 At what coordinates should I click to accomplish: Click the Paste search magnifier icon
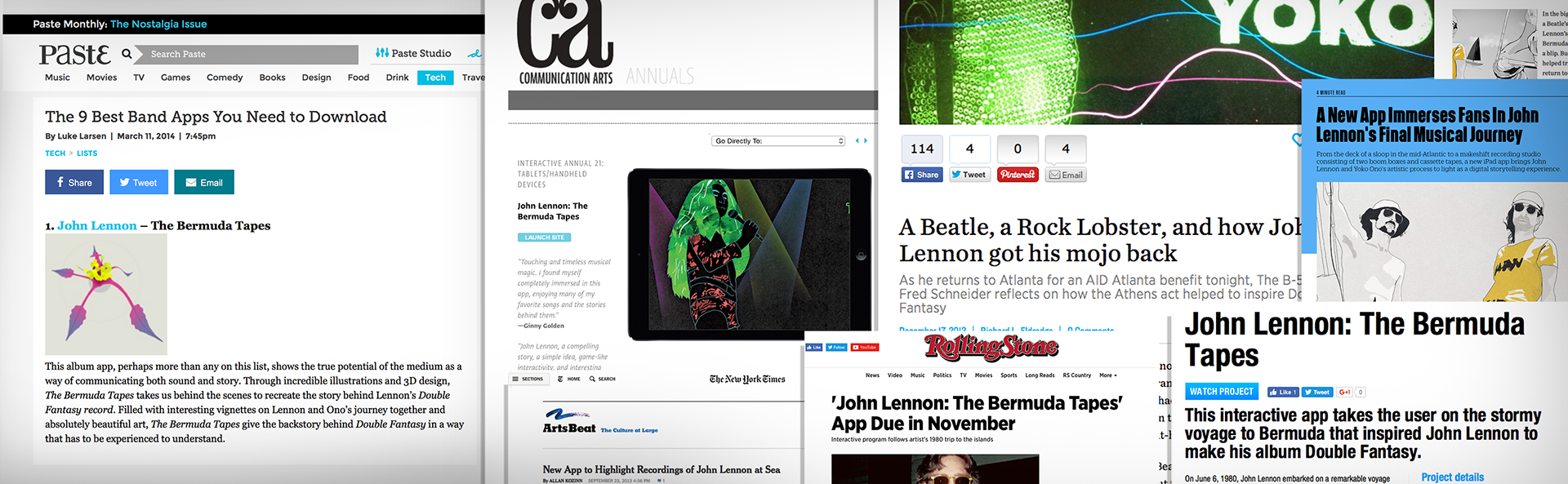[127, 54]
